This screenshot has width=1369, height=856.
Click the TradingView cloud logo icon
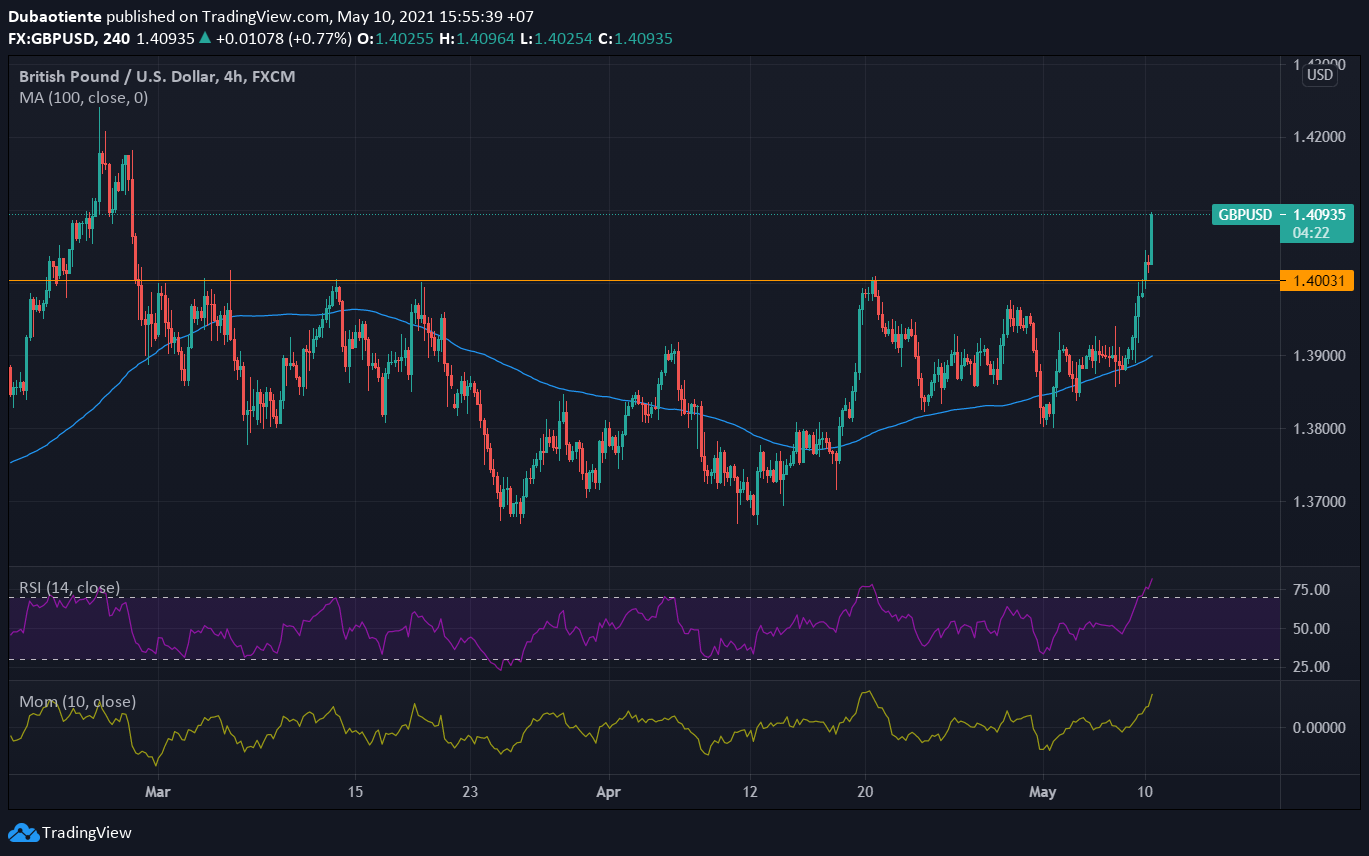click(x=23, y=833)
